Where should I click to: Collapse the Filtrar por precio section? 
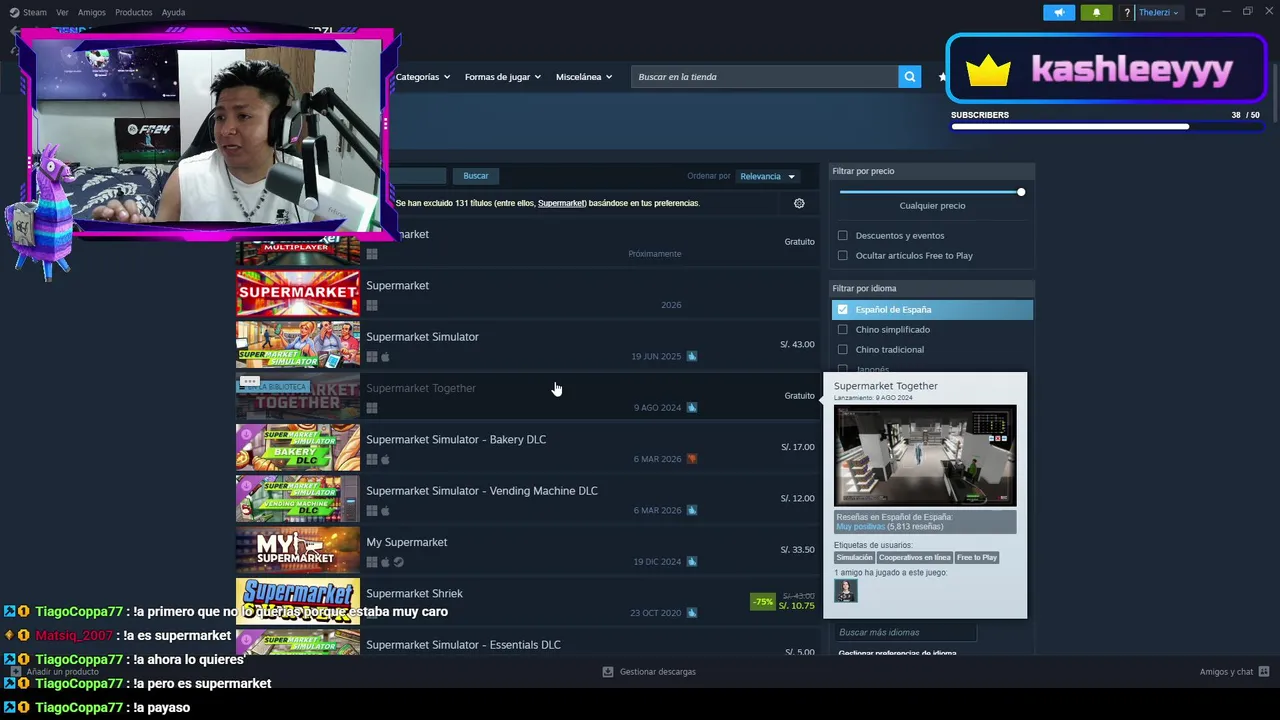click(932, 171)
